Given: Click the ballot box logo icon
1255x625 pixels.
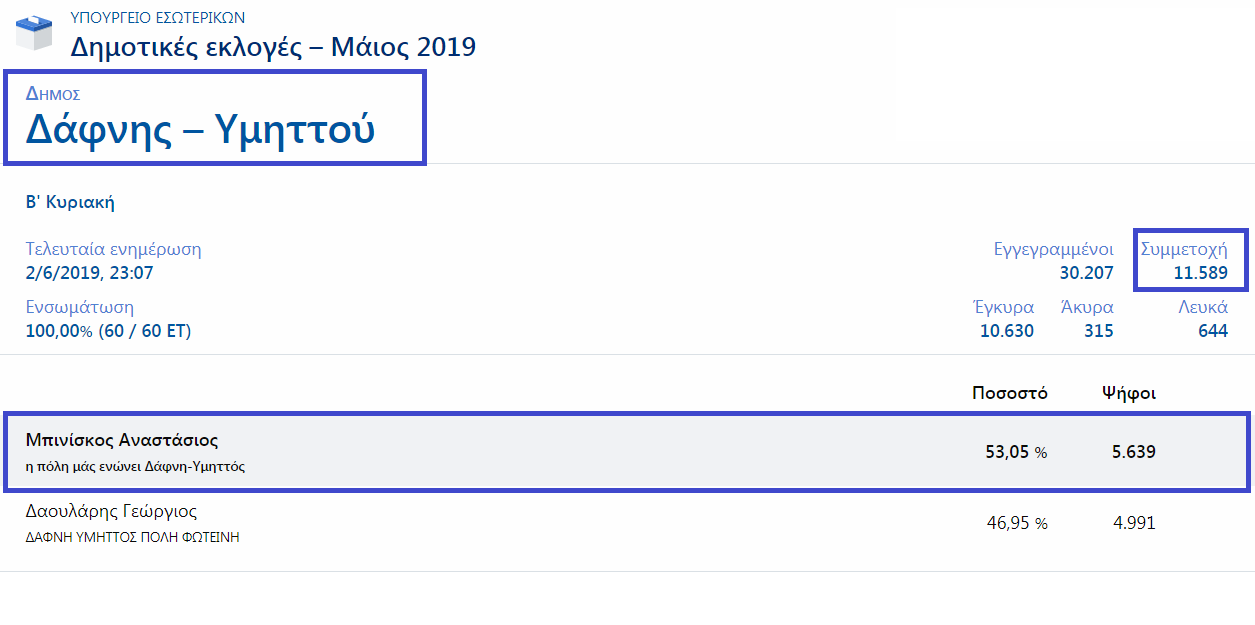Looking at the screenshot, I should pyautogui.click(x=33, y=33).
